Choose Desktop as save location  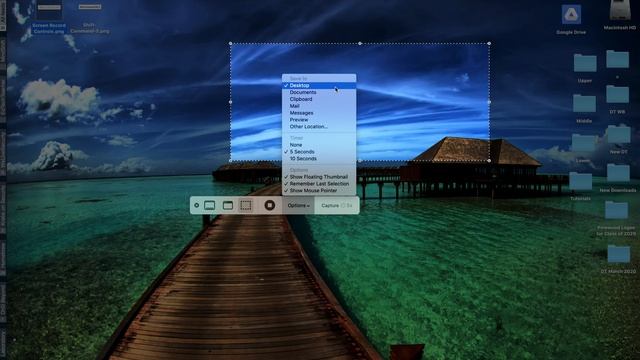pyautogui.click(x=319, y=85)
